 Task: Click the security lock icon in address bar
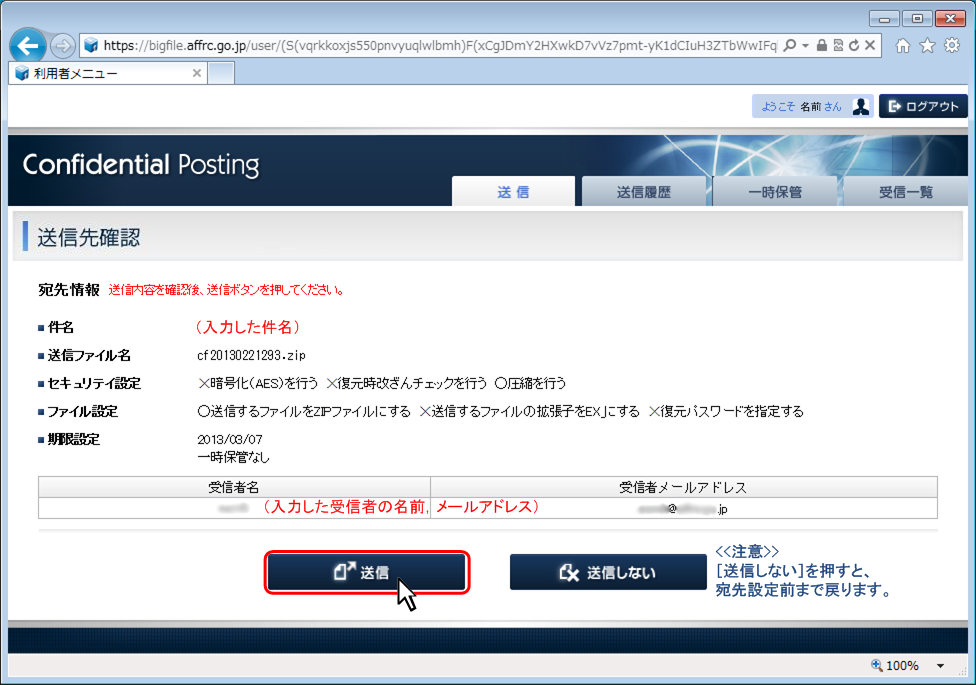tap(822, 46)
